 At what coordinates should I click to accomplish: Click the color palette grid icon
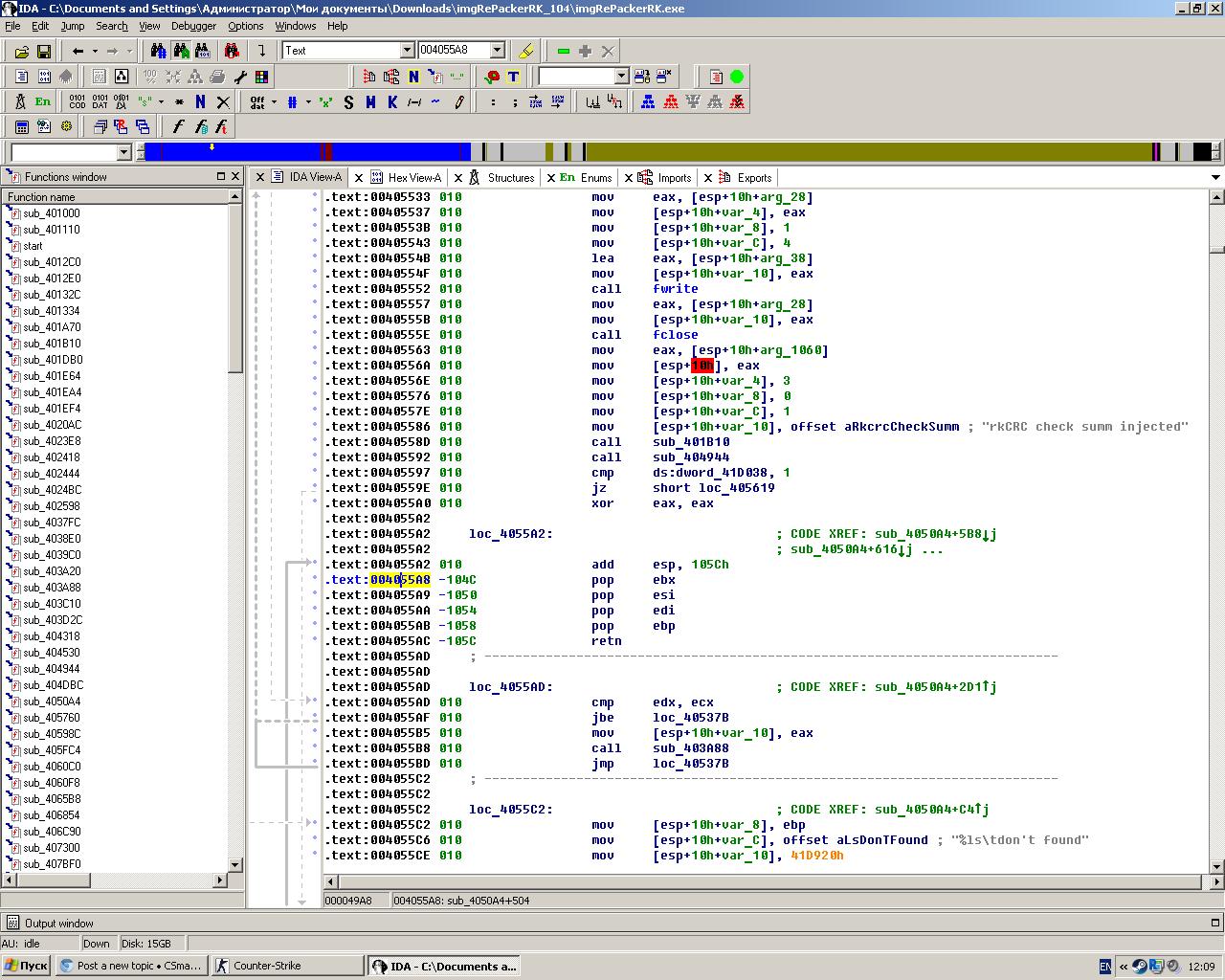261,77
